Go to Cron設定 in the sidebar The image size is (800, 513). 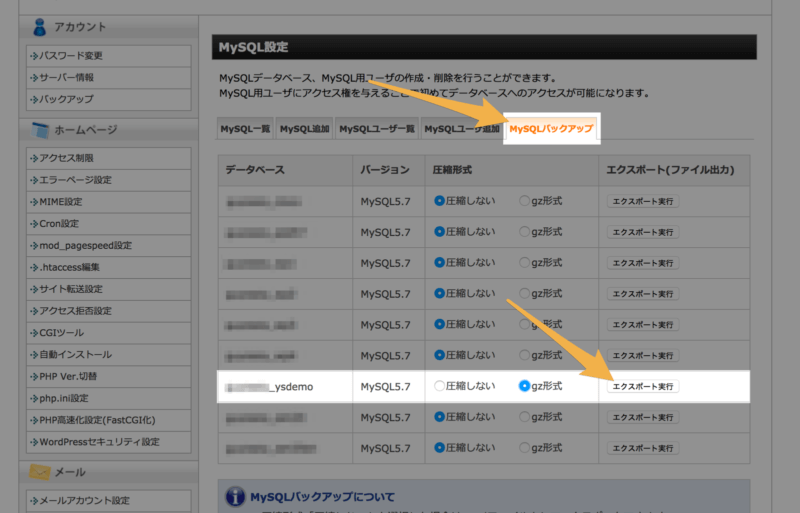pos(59,224)
